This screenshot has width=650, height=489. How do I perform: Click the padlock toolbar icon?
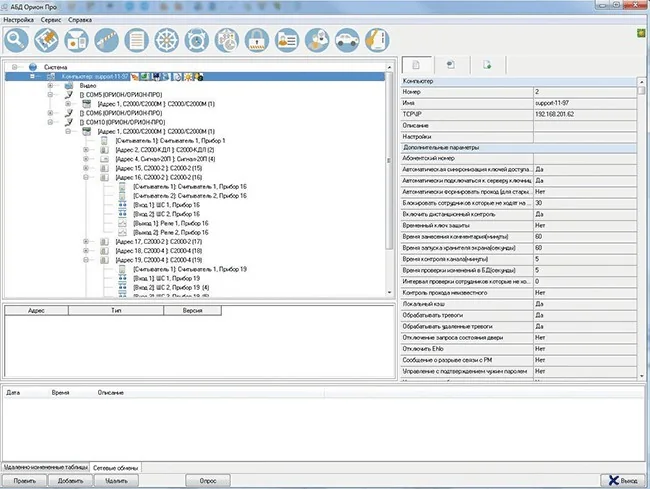257,40
